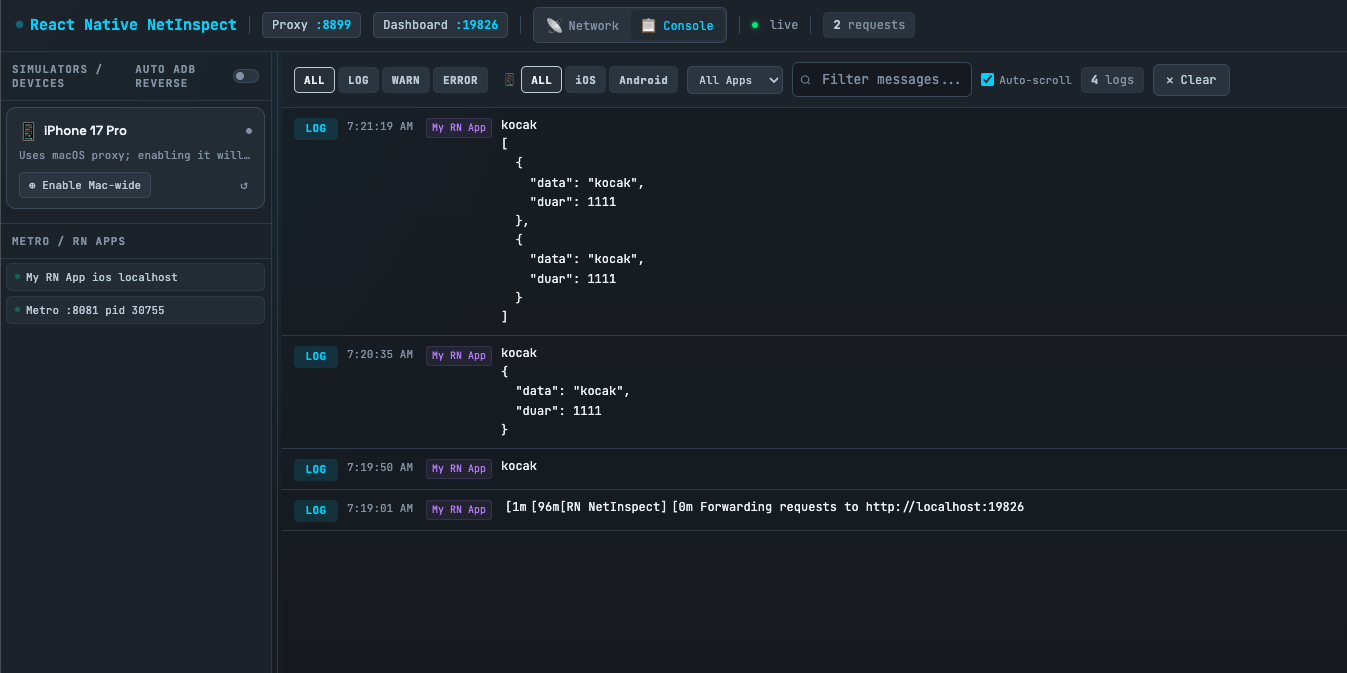Focus the Filter messages input field
This screenshot has width=1347, height=673.
pos(882,80)
